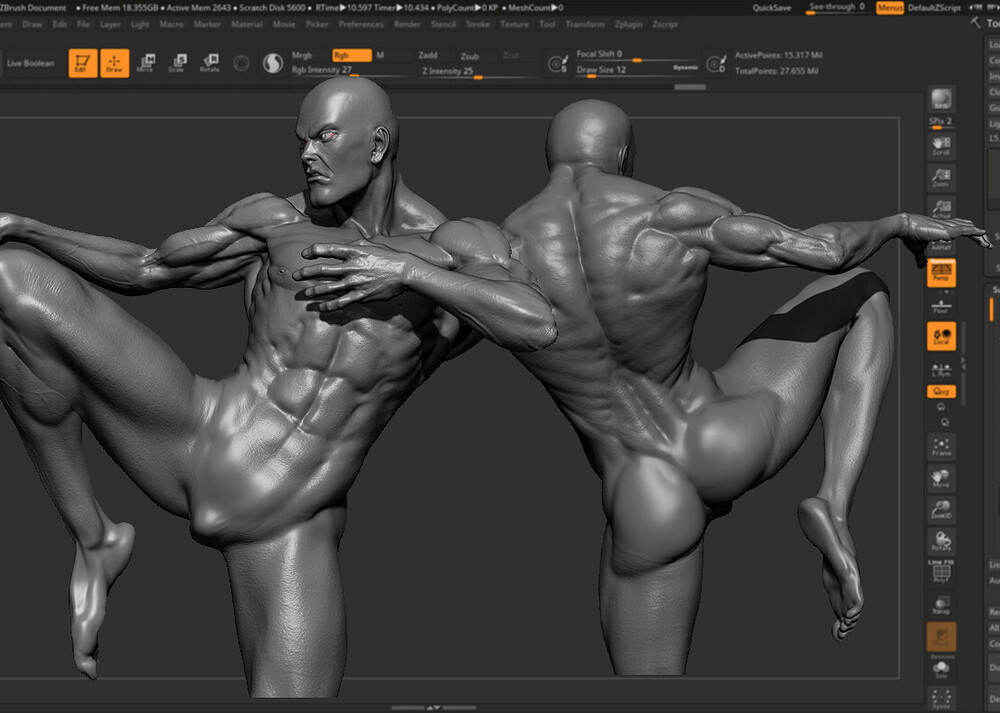Select the Scale transform mode
This screenshot has height=713, width=1000.
(177, 63)
